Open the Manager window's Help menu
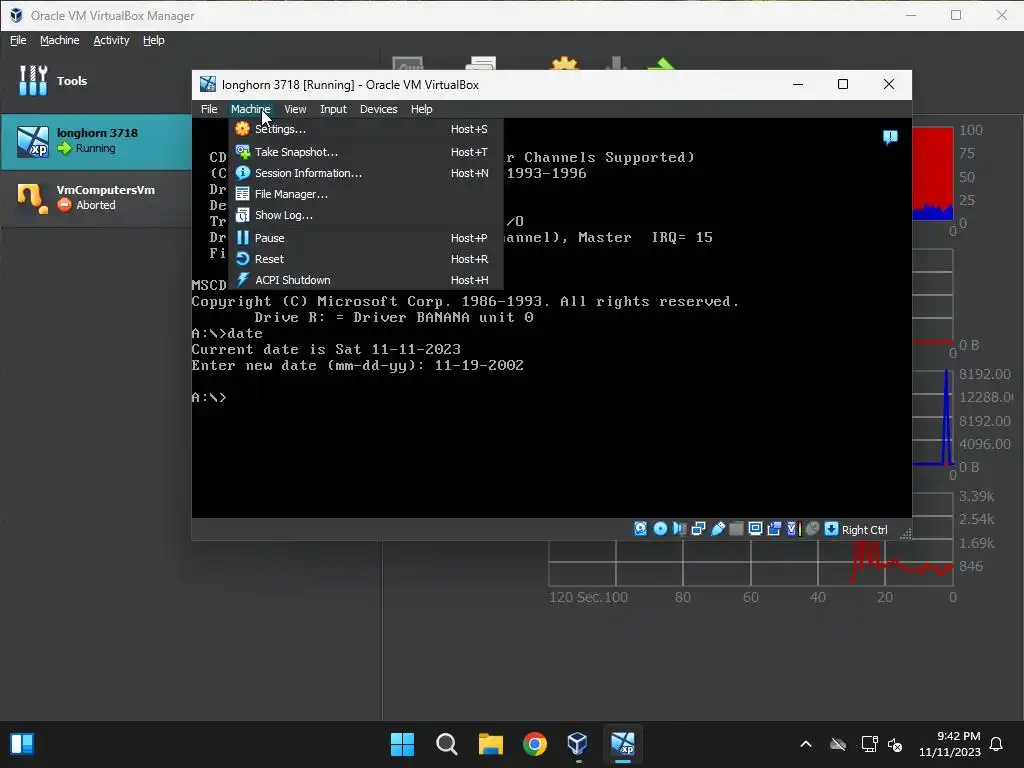Screen dimensions: 1024x768 153,40
